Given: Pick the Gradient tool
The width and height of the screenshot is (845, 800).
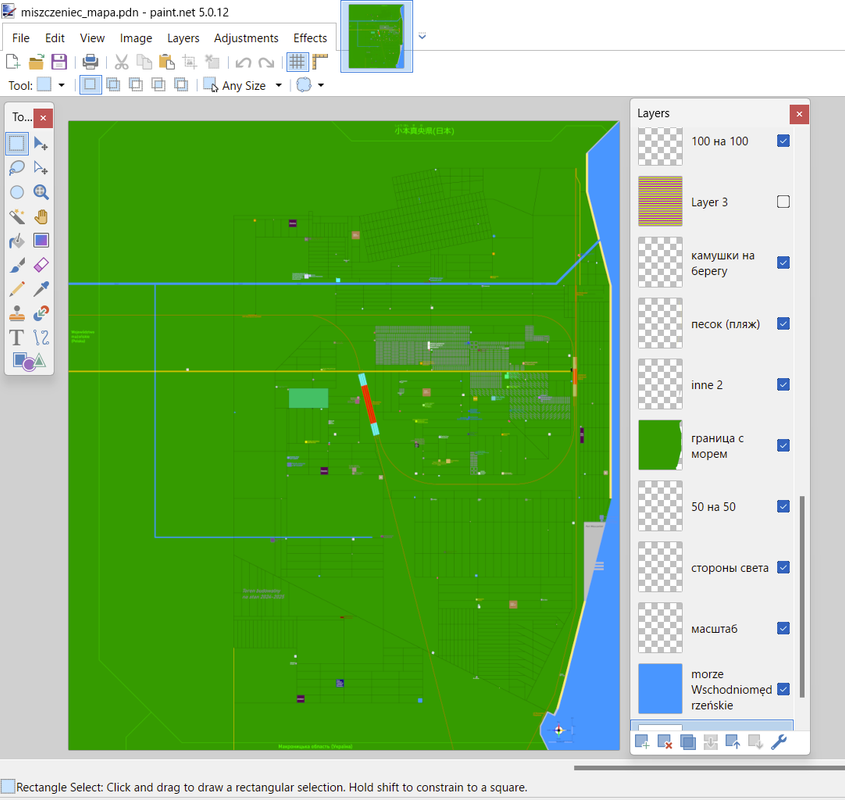Looking at the screenshot, I should [41, 241].
